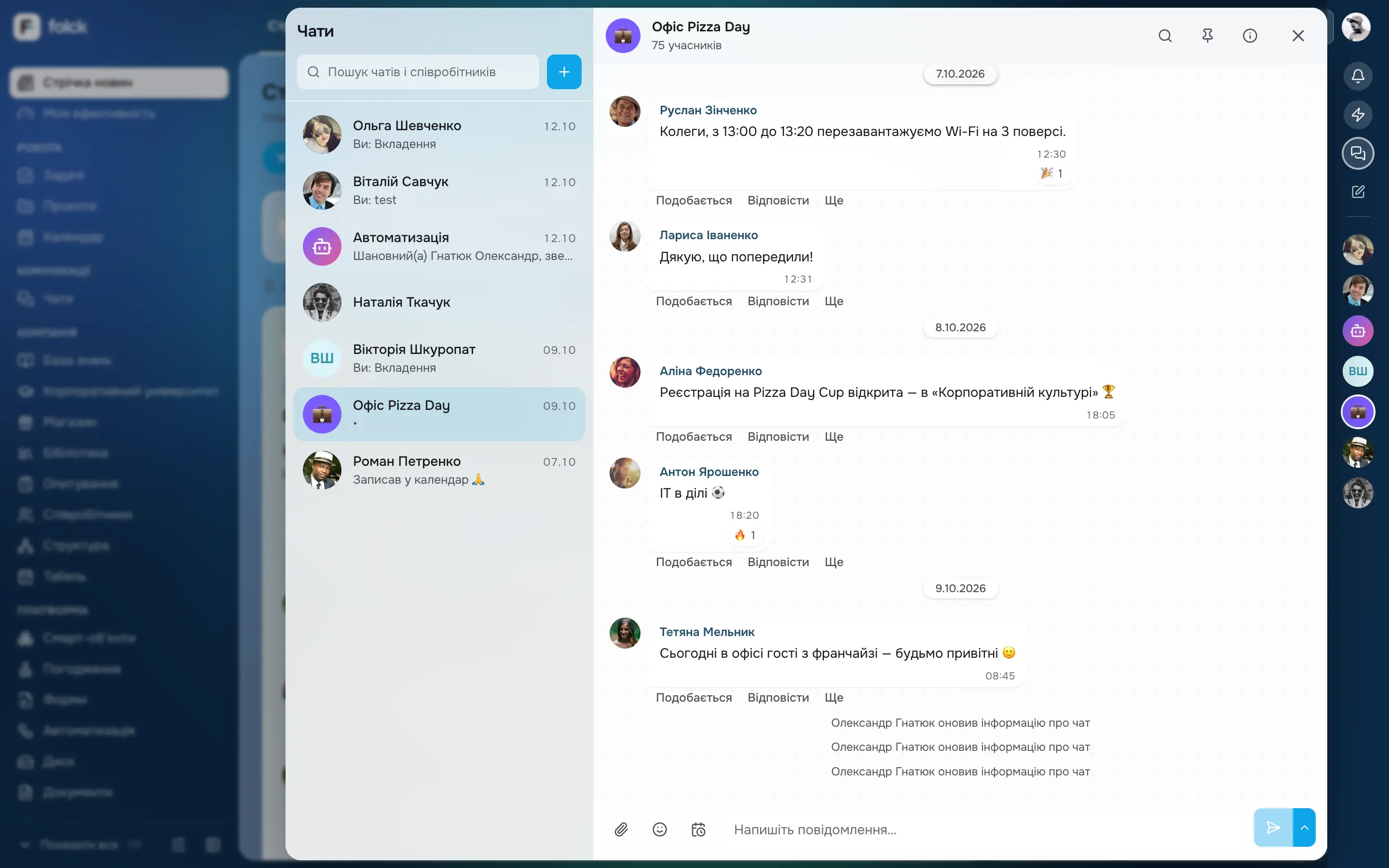The width and height of the screenshot is (1389, 868).
Task: Reply to Лариса Іваненко's message via Відповісти
Action: (x=778, y=301)
